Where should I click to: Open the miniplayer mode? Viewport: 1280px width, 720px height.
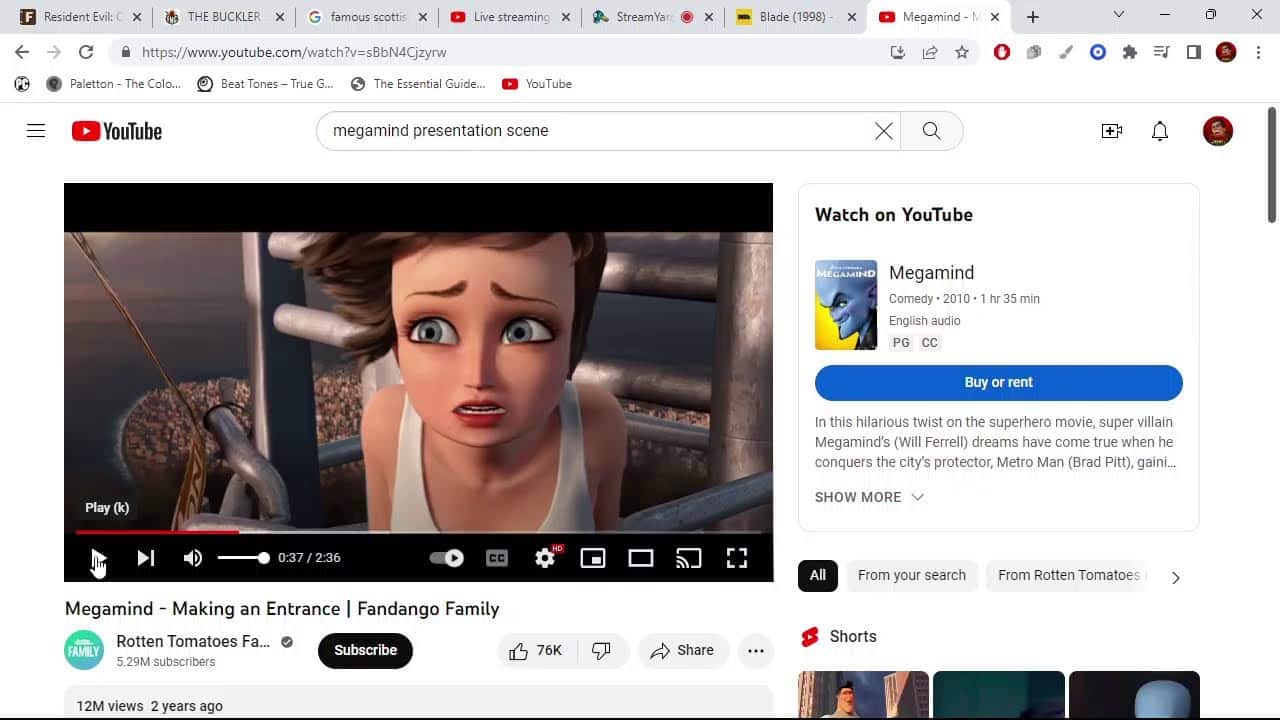(x=593, y=558)
